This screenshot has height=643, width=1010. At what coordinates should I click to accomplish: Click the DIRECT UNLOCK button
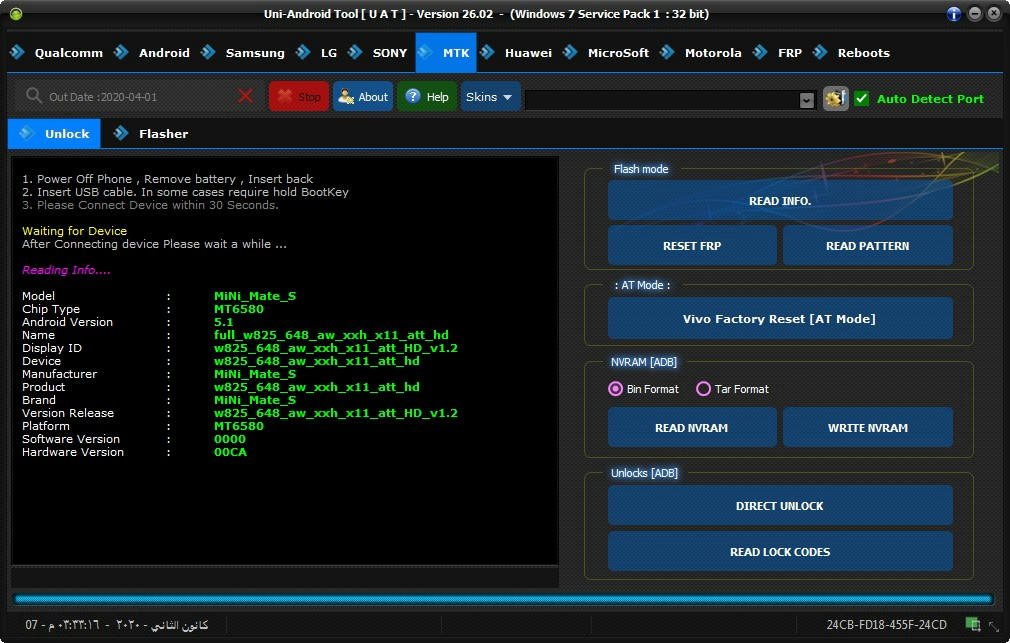(x=780, y=506)
